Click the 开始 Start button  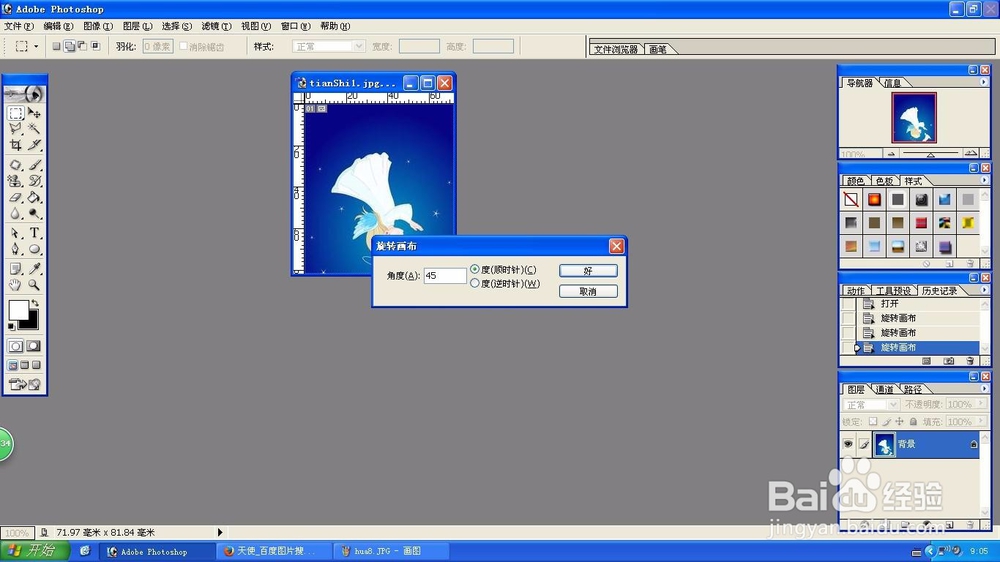tap(35, 551)
